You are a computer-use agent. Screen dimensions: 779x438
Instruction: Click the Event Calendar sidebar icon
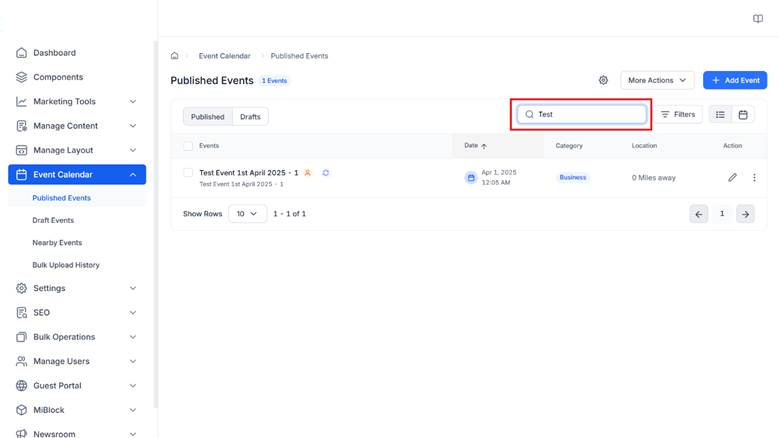click(x=21, y=174)
